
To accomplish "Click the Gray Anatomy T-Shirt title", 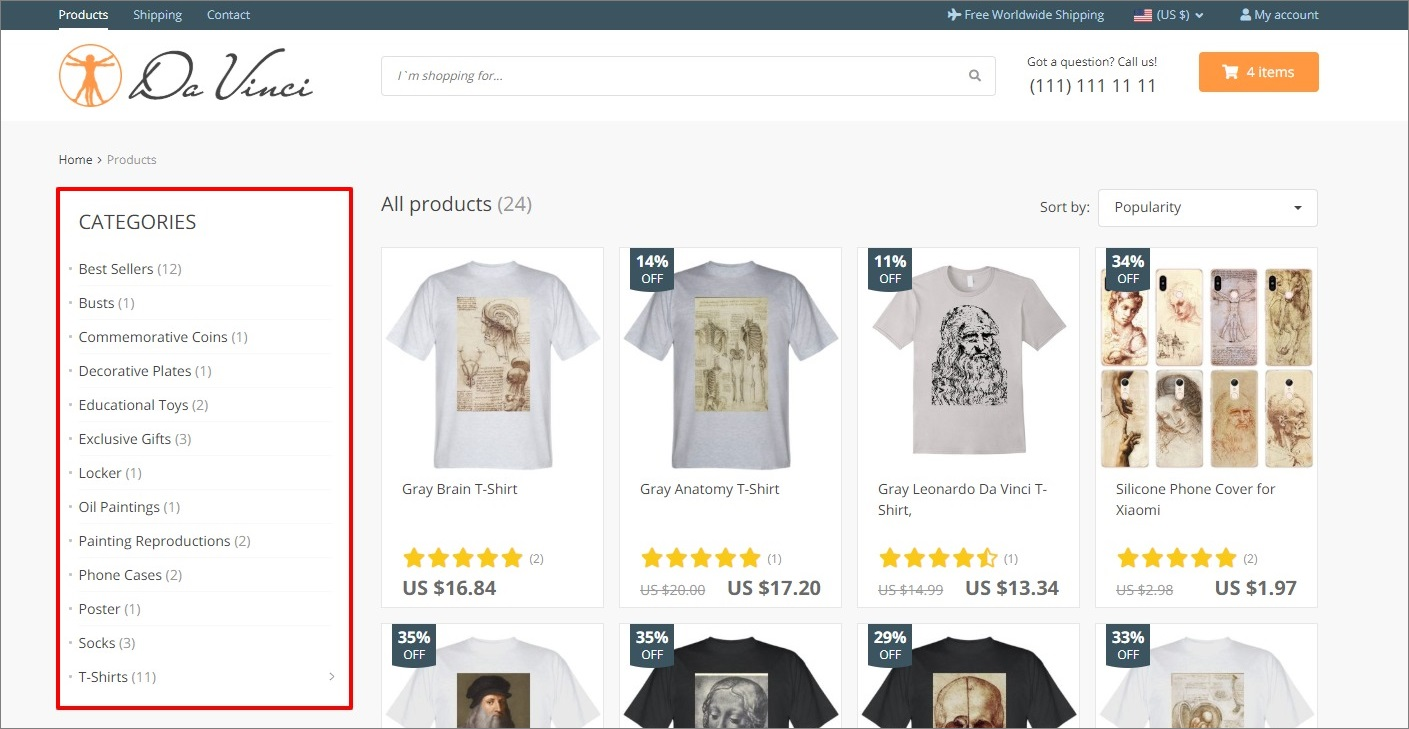I will tap(710, 489).
